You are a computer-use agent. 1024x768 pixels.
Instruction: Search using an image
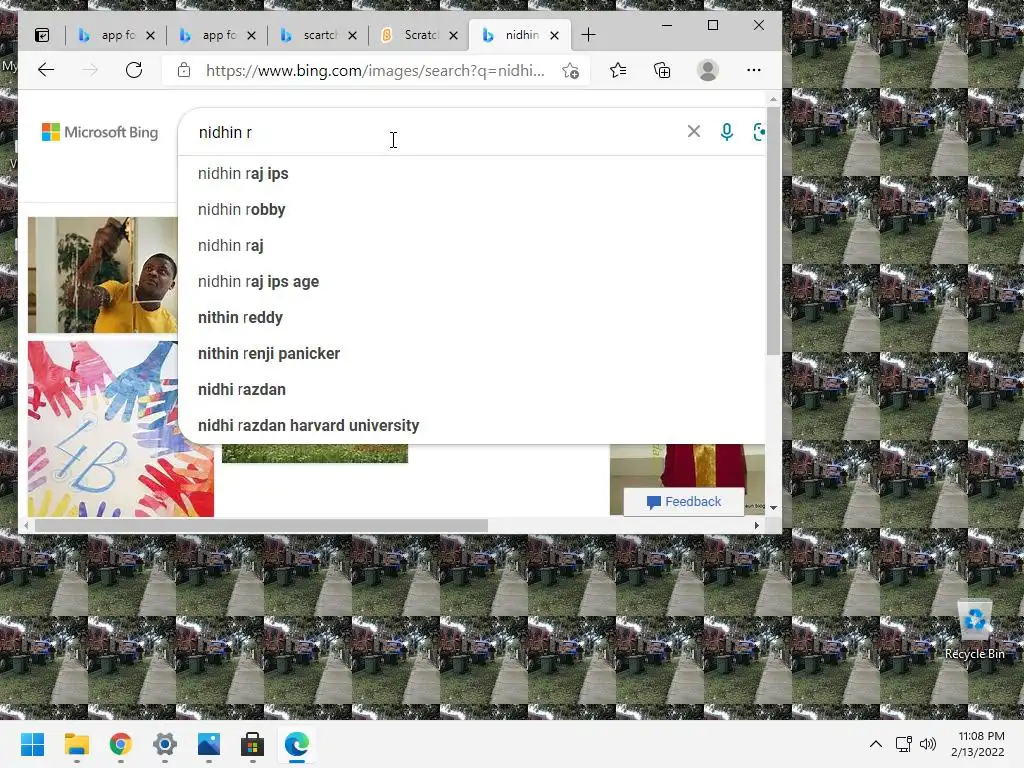[x=759, y=132]
